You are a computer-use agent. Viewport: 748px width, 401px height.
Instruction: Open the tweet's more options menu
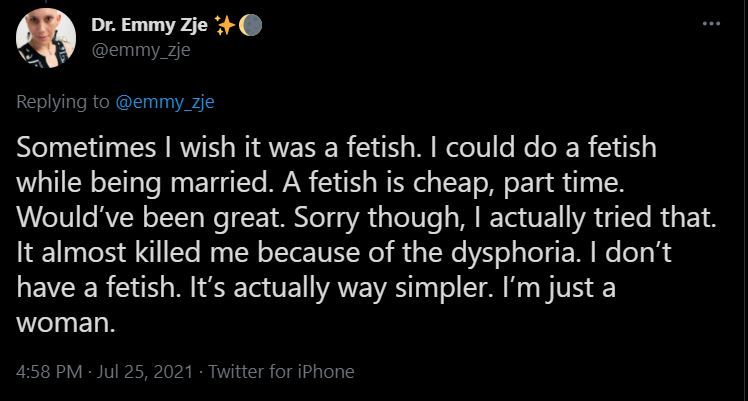pyautogui.click(x=711, y=23)
